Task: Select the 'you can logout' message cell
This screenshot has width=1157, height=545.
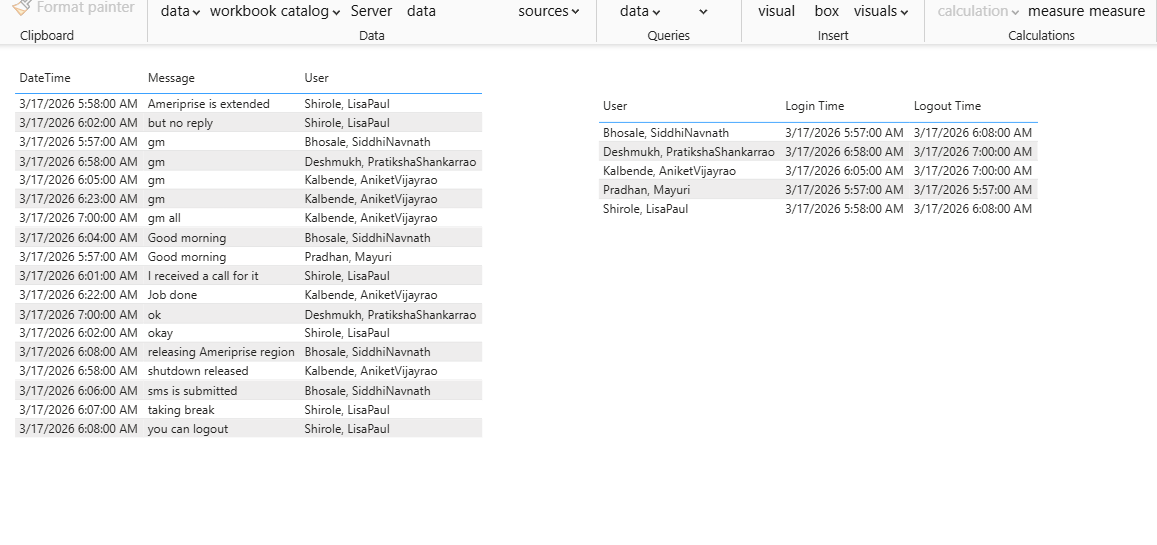Action: [187, 428]
